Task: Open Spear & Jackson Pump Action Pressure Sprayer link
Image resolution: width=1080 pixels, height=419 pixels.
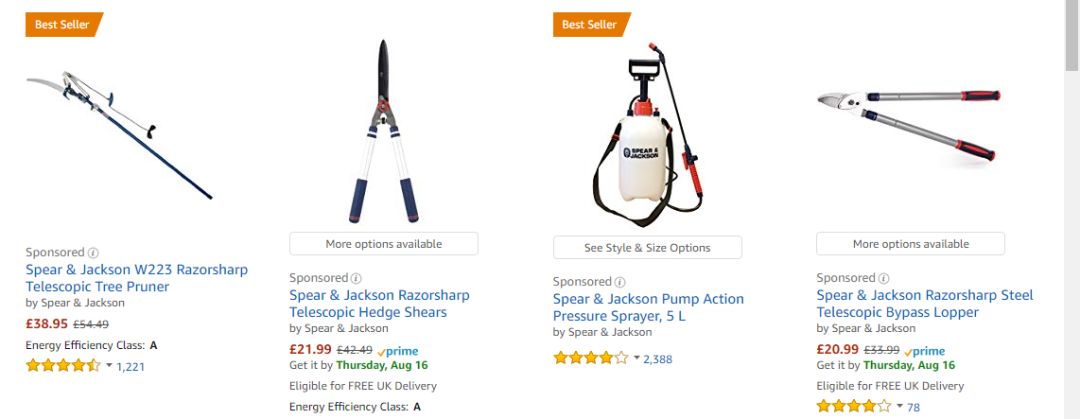Action: (x=648, y=307)
